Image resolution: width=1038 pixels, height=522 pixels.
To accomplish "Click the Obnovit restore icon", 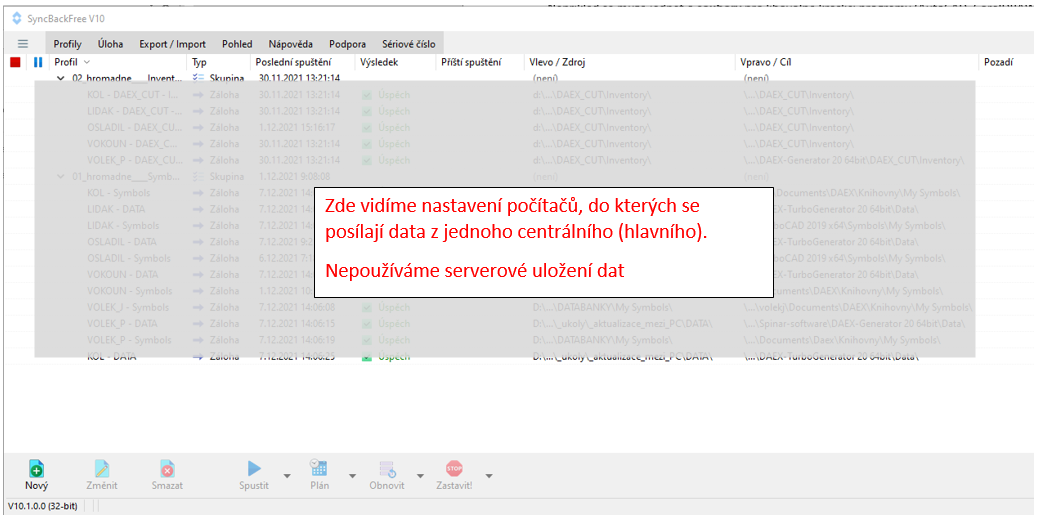I will [x=387, y=468].
